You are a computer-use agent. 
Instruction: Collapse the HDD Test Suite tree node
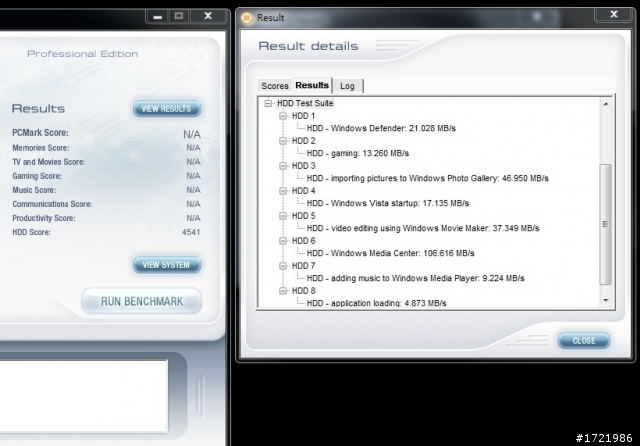pyautogui.click(x=268, y=103)
